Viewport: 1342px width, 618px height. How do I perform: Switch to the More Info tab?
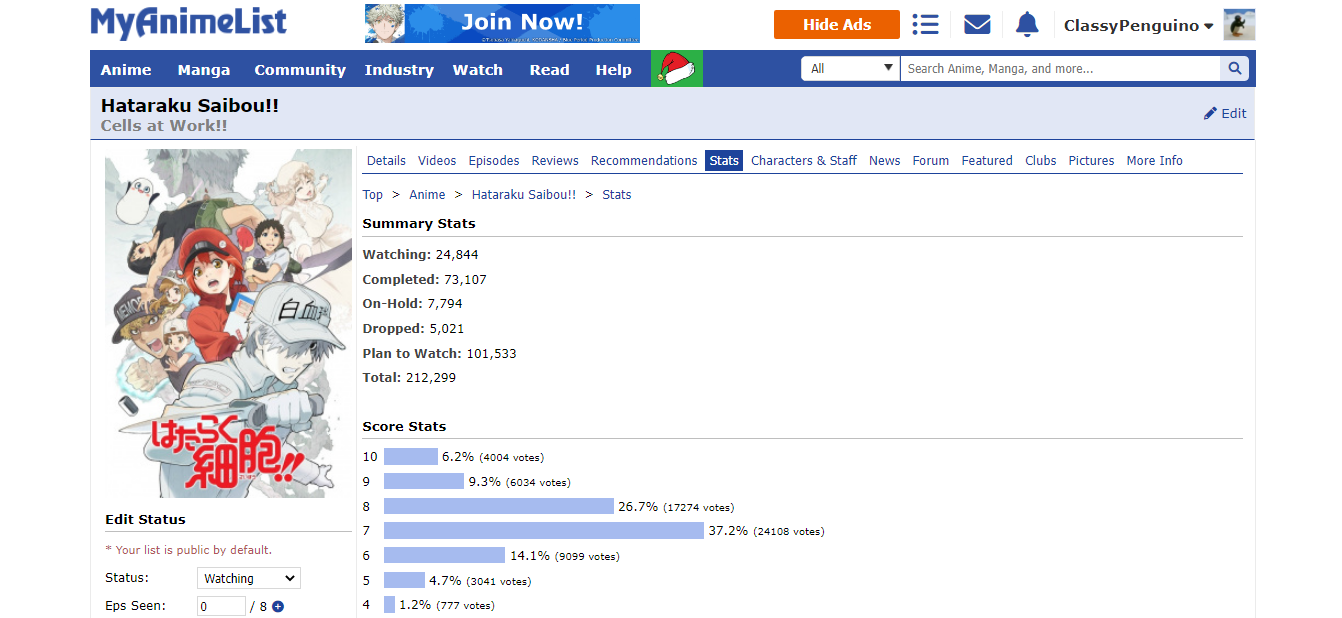click(1155, 160)
